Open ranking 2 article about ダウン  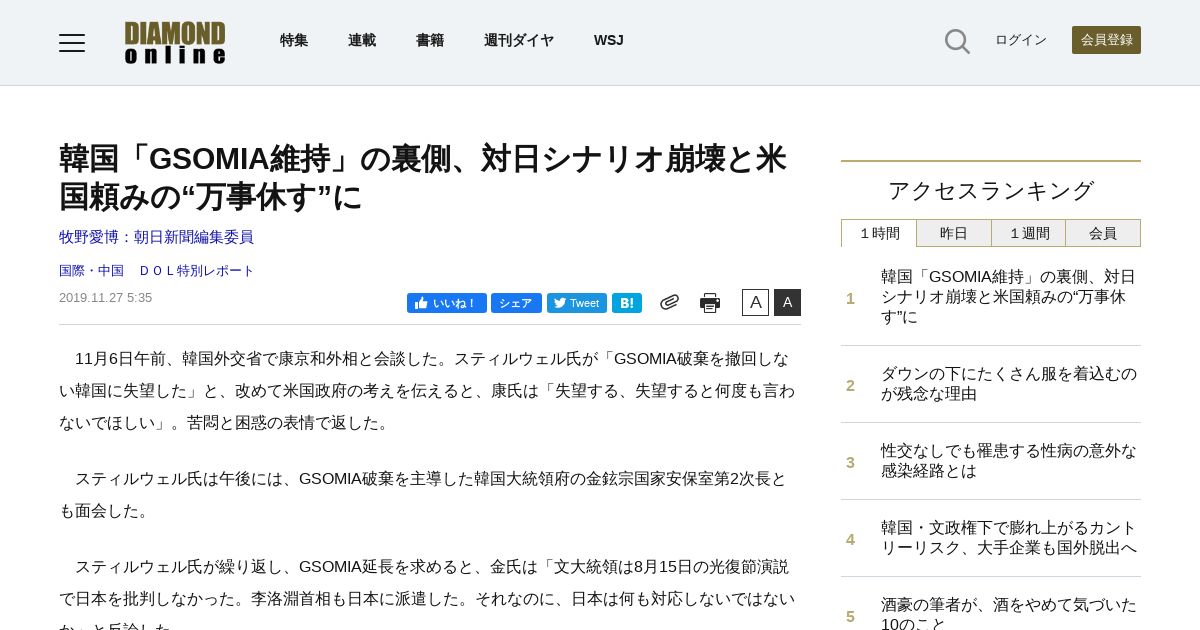pyautogui.click(x=1009, y=384)
